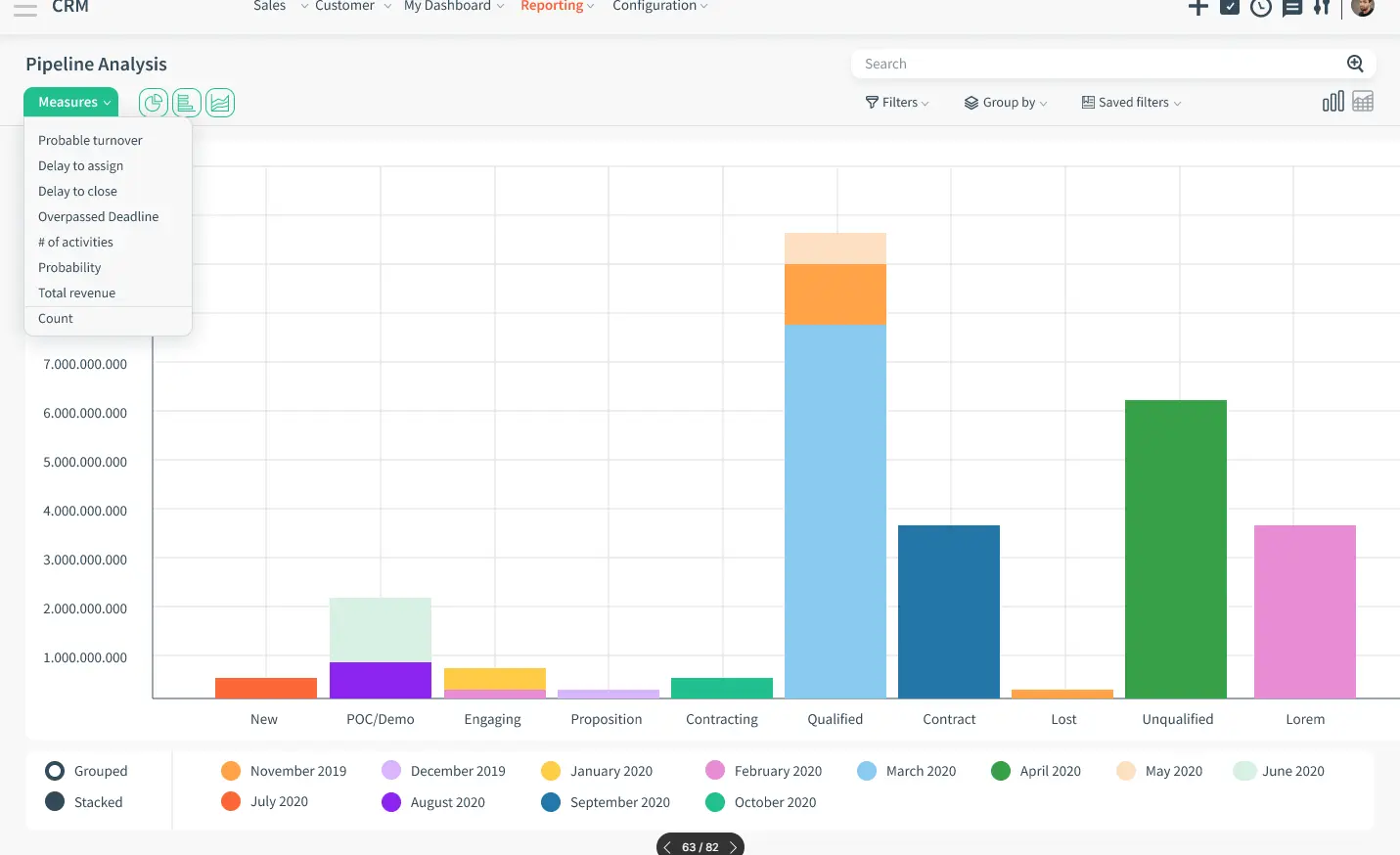Click the plus icon in header
Image resolution: width=1400 pixels, height=855 pixels.
[1198, 8]
